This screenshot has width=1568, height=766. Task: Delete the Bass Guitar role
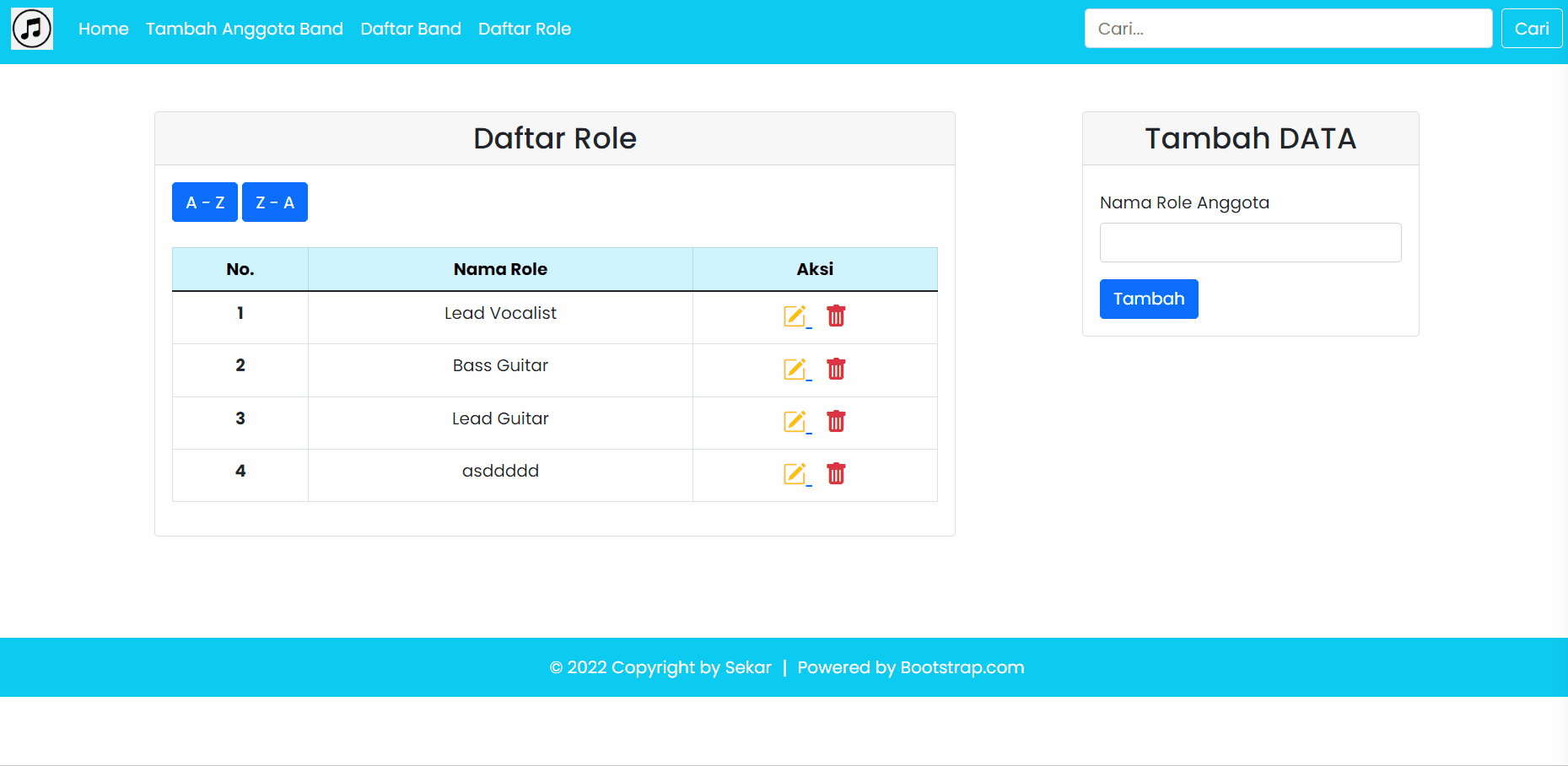pos(836,369)
